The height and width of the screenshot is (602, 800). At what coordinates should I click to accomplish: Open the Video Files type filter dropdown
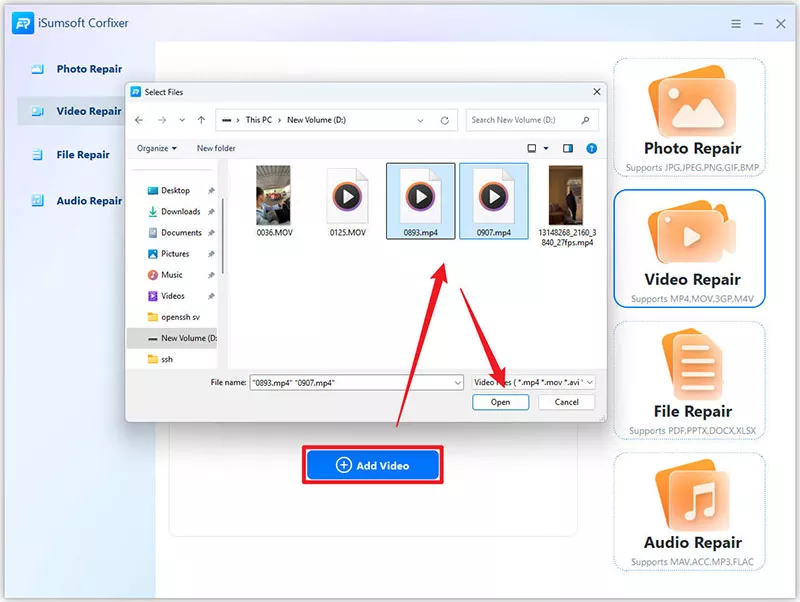(533, 382)
